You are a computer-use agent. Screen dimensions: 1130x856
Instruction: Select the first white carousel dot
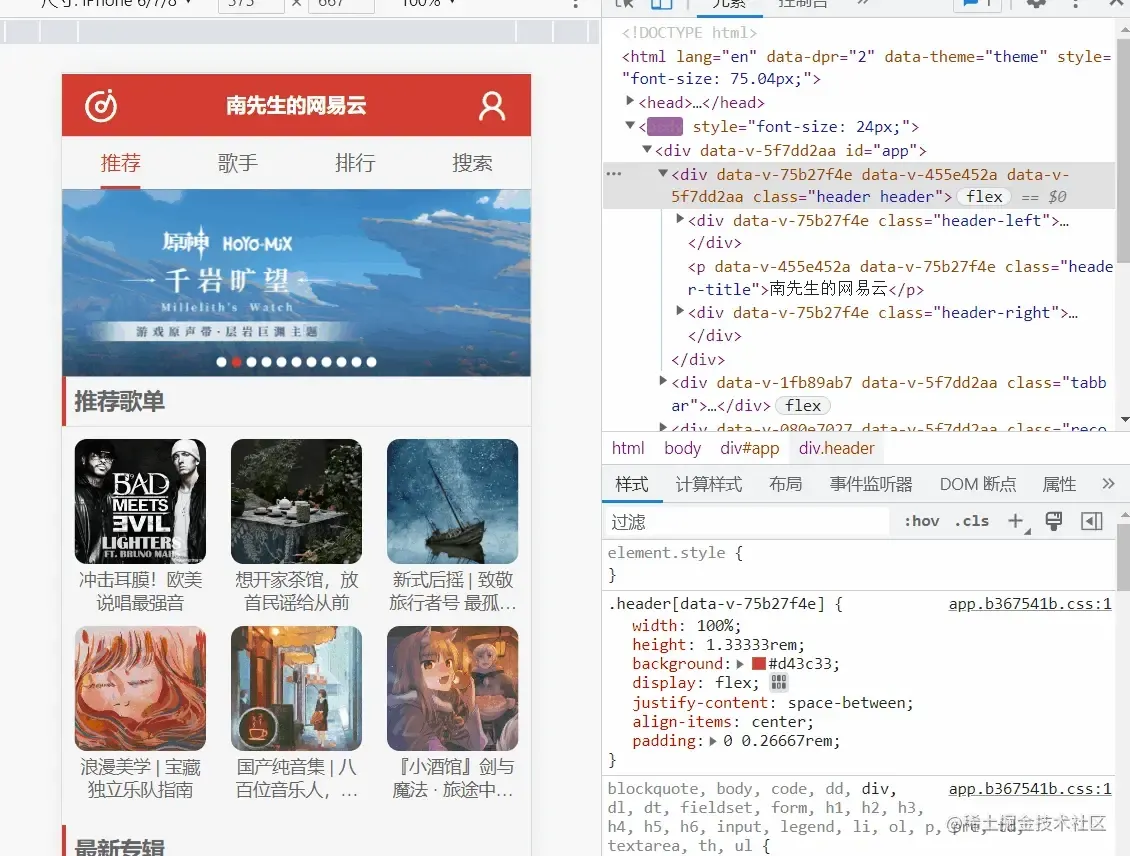pyautogui.click(x=221, y=362)
